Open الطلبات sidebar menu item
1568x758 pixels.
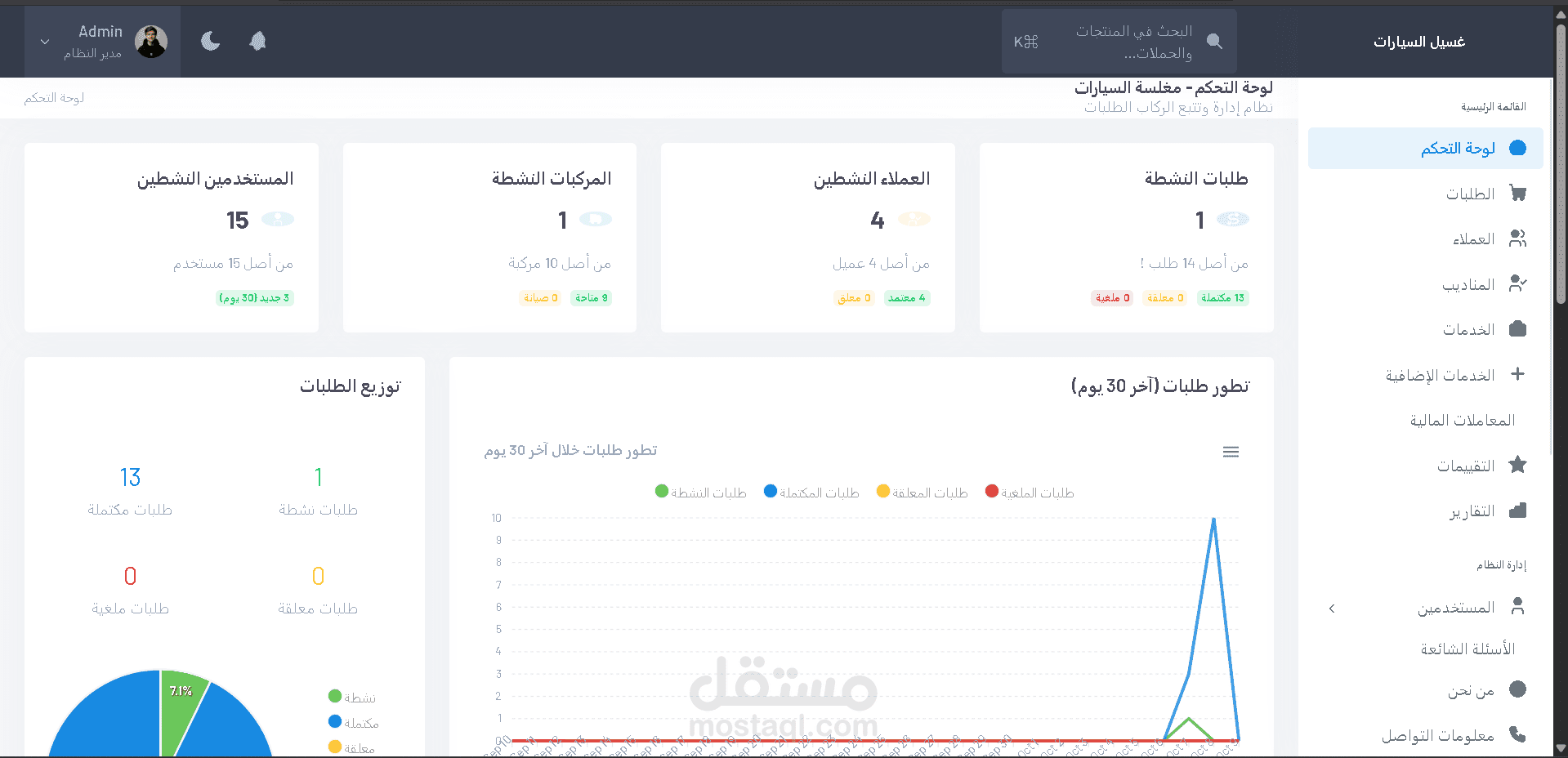point(1426,194)
